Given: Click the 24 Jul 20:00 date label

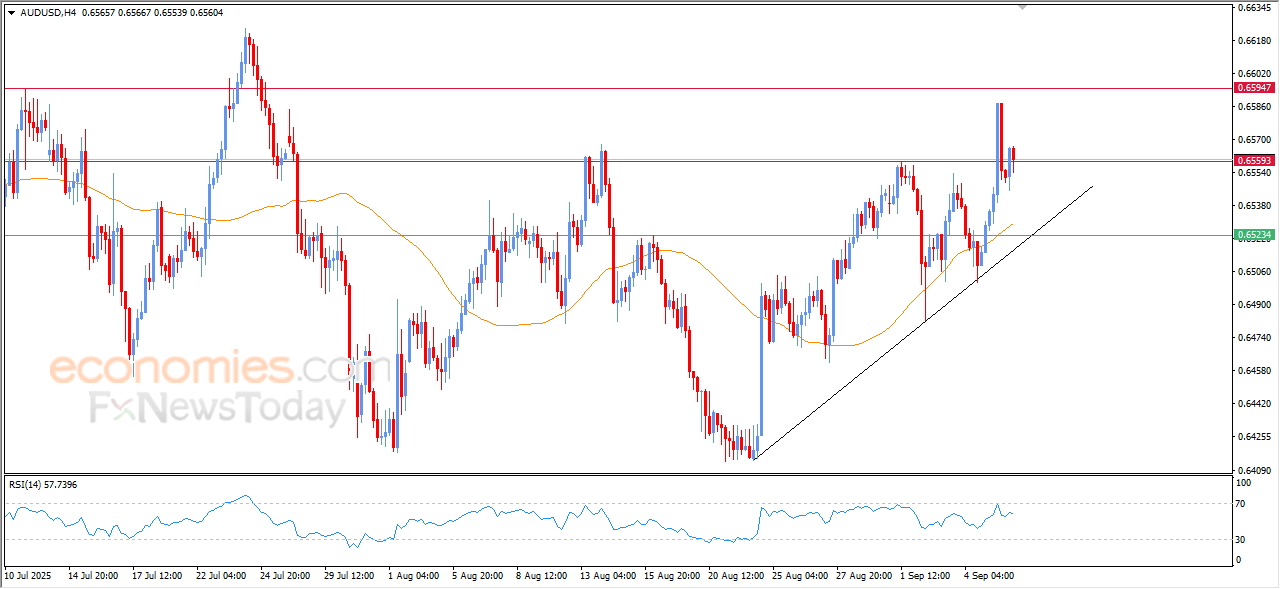Looking at the screenshot, I should 285,576.
